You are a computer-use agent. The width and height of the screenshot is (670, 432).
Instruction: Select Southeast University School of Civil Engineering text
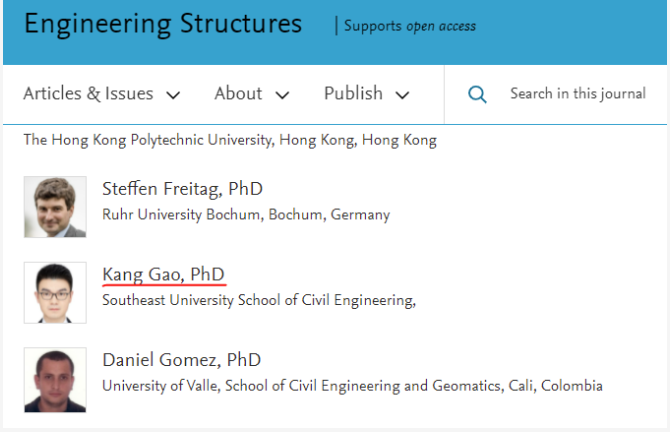(x=259, y=300)
